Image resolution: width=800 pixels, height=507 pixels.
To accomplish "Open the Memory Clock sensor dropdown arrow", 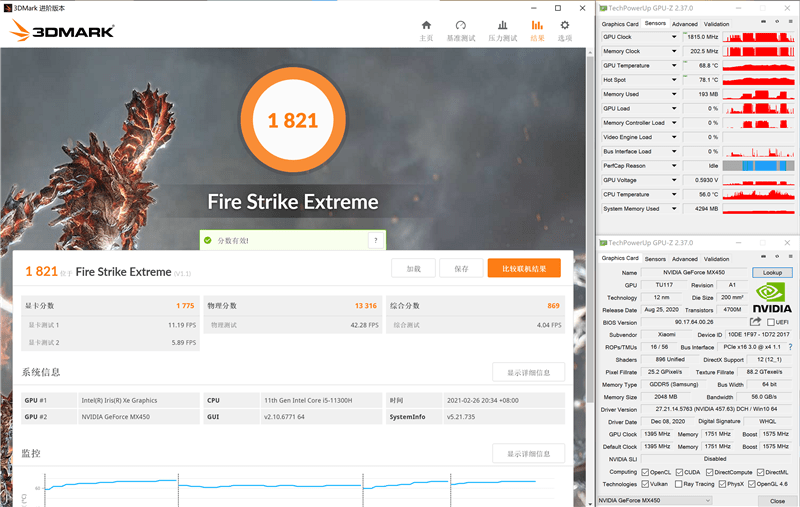I will point(674,51).
